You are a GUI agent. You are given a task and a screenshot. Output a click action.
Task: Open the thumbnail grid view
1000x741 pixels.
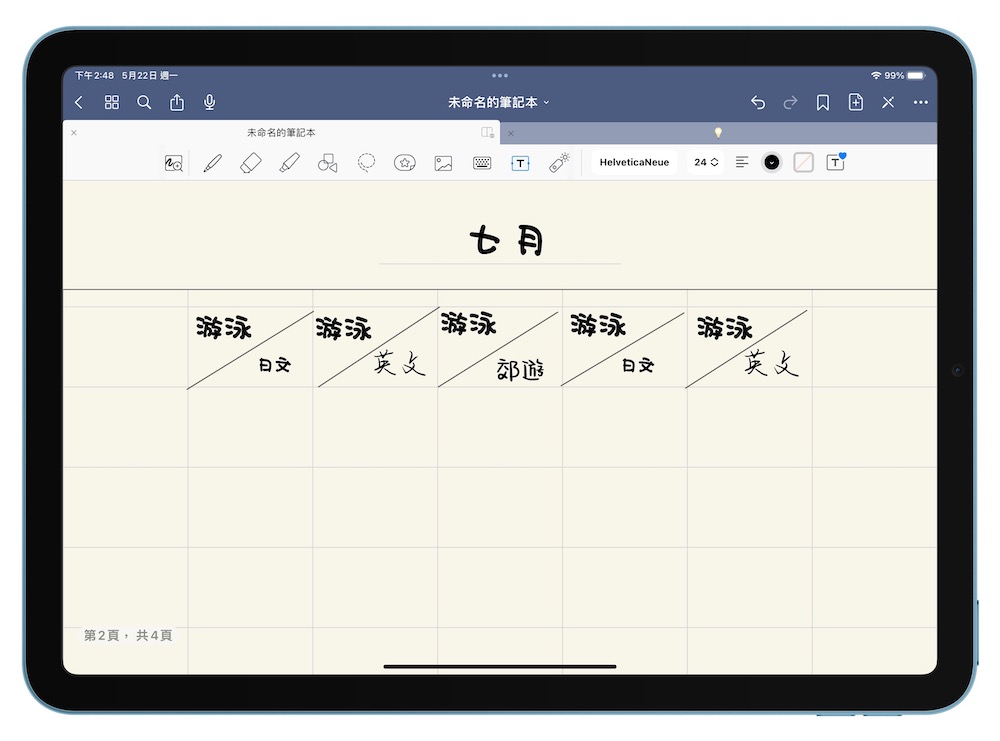(112, 102)
